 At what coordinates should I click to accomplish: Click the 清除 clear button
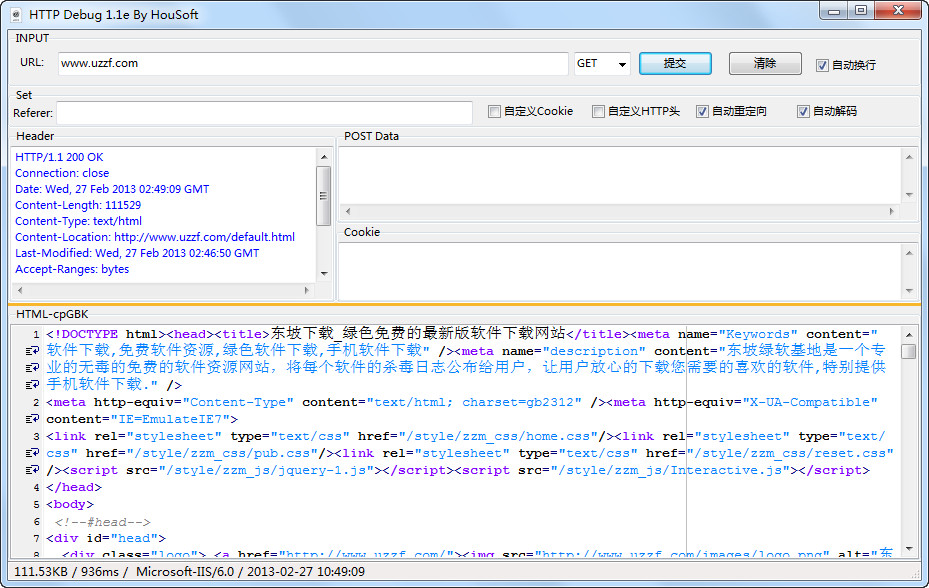[765, 63]
